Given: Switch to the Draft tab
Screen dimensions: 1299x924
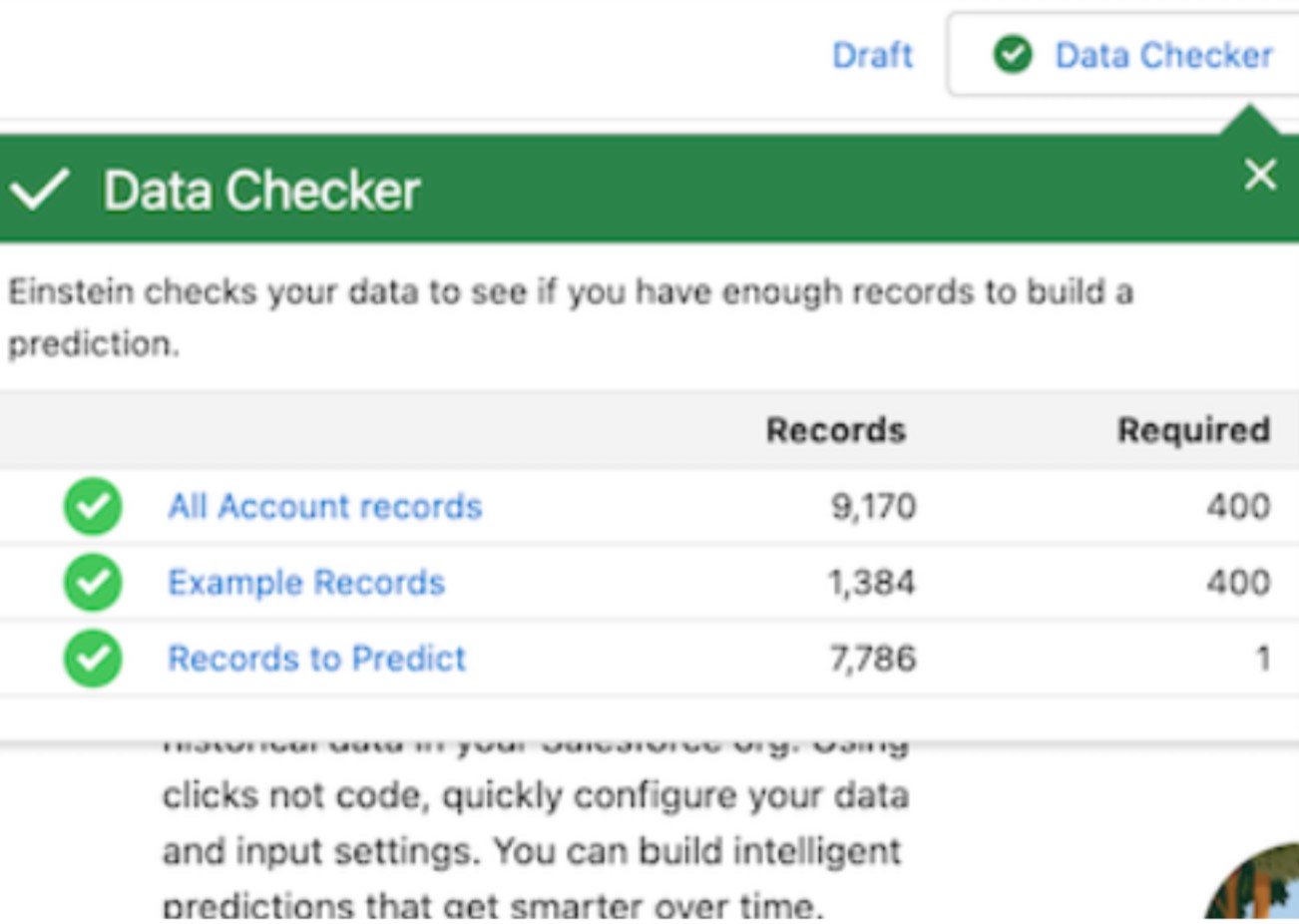Looking at the screenshot, I should pos(873,57).
